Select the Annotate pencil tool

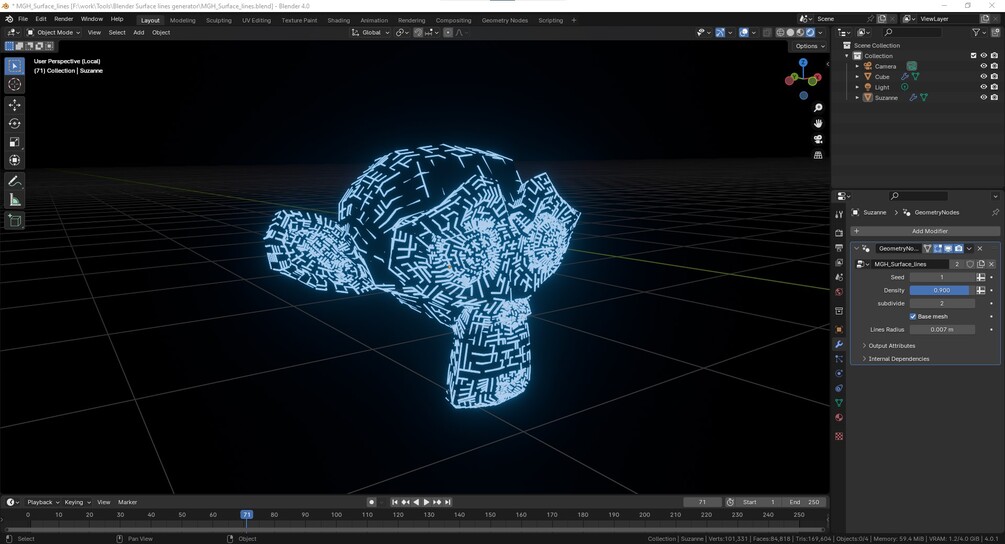pyautogui.click(x=14, y=181)
